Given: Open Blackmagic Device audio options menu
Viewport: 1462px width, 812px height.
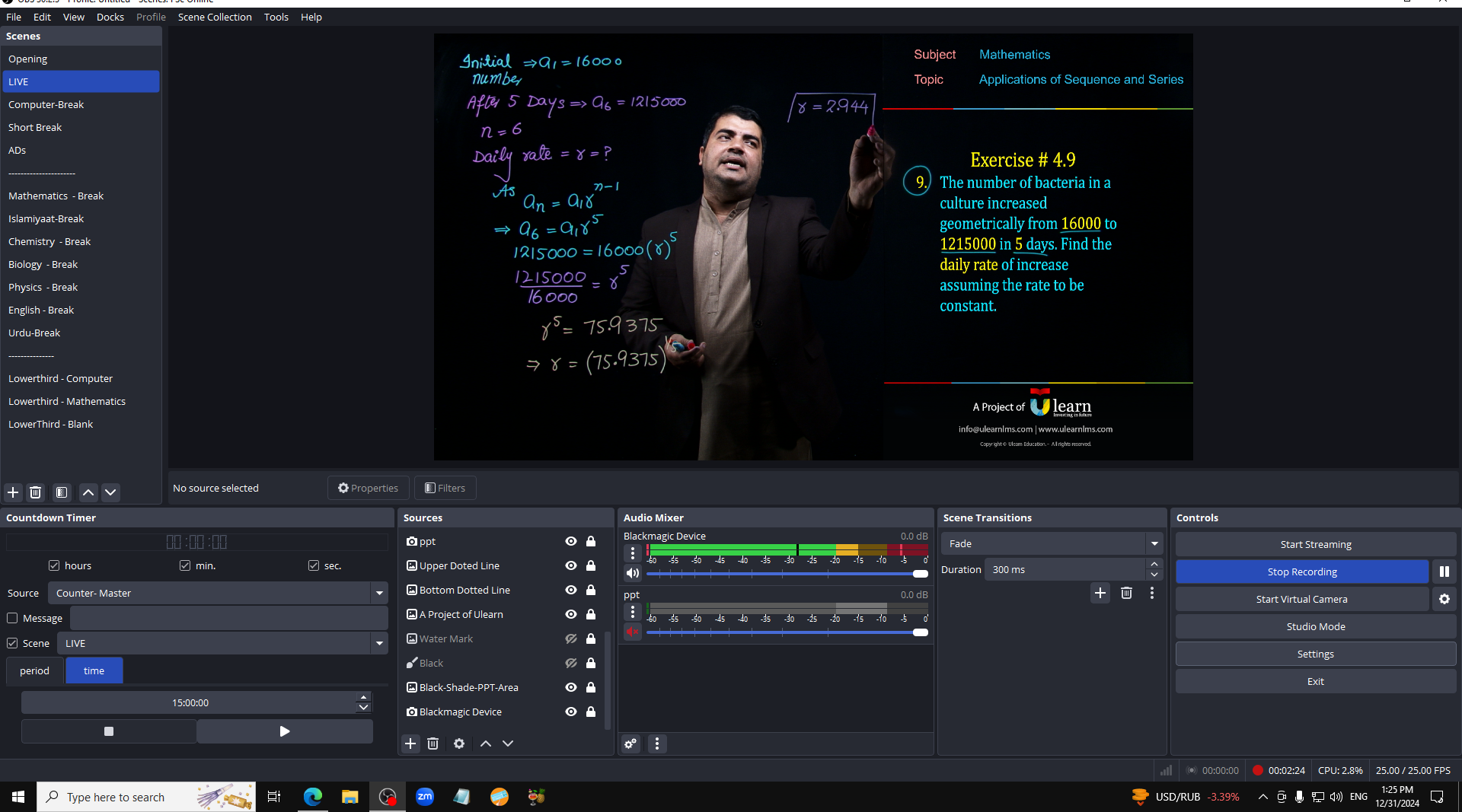Looking at the screenshot, I should point(633,553).
